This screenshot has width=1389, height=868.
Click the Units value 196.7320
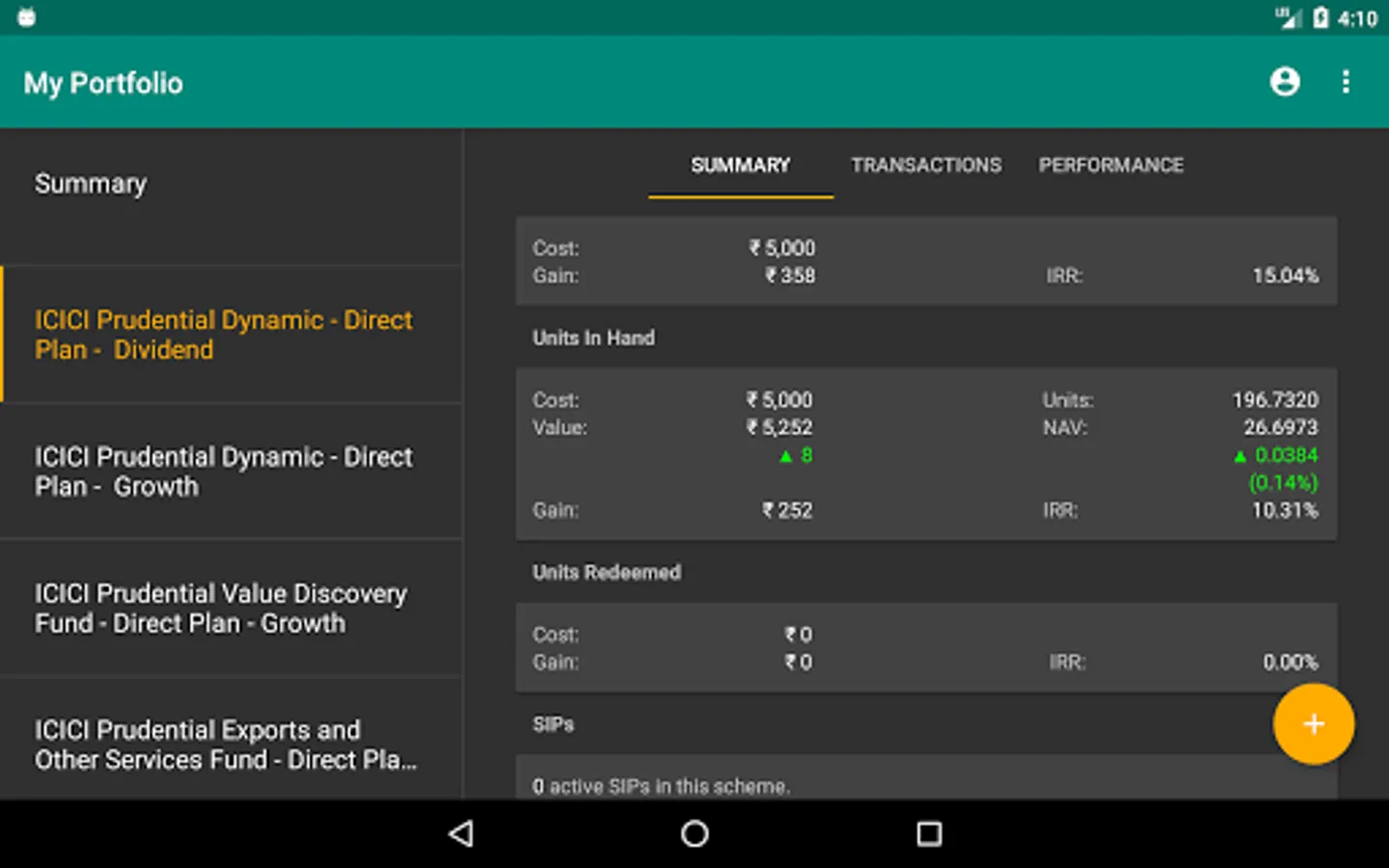[x=1274, y=399]
